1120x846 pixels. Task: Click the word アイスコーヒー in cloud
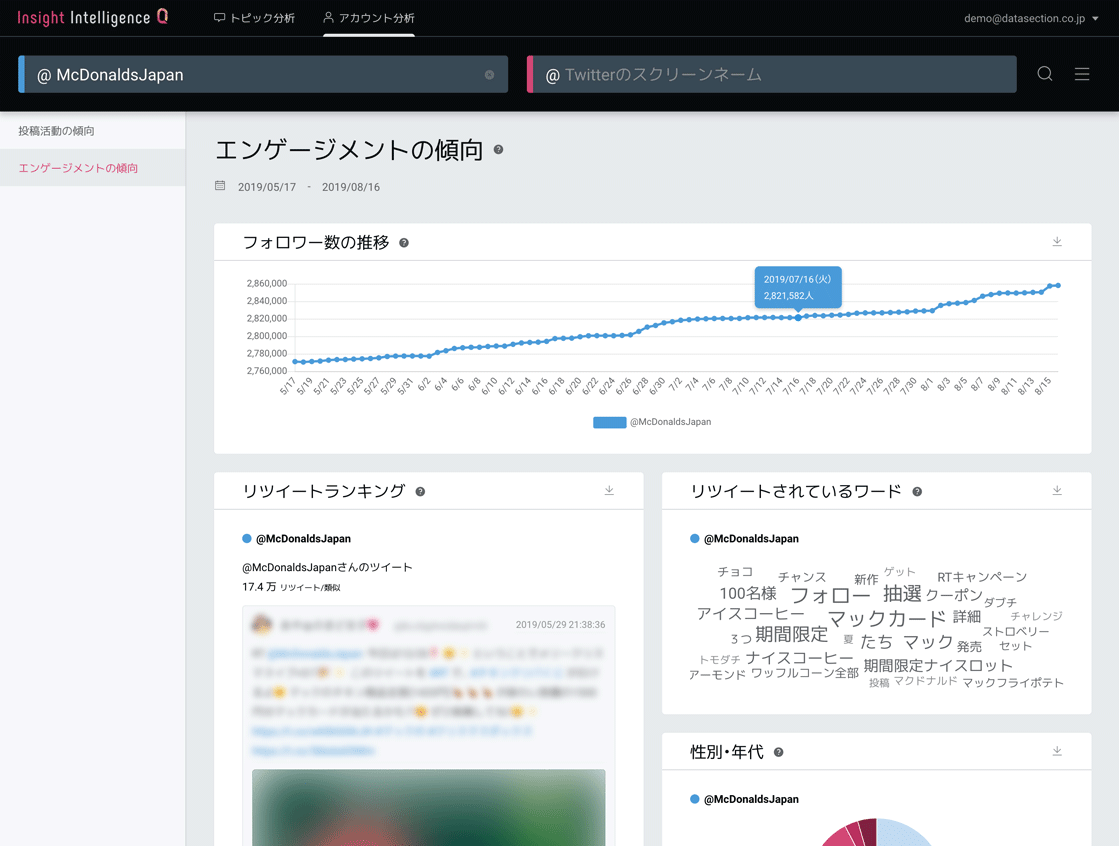[x=751, y=614]
